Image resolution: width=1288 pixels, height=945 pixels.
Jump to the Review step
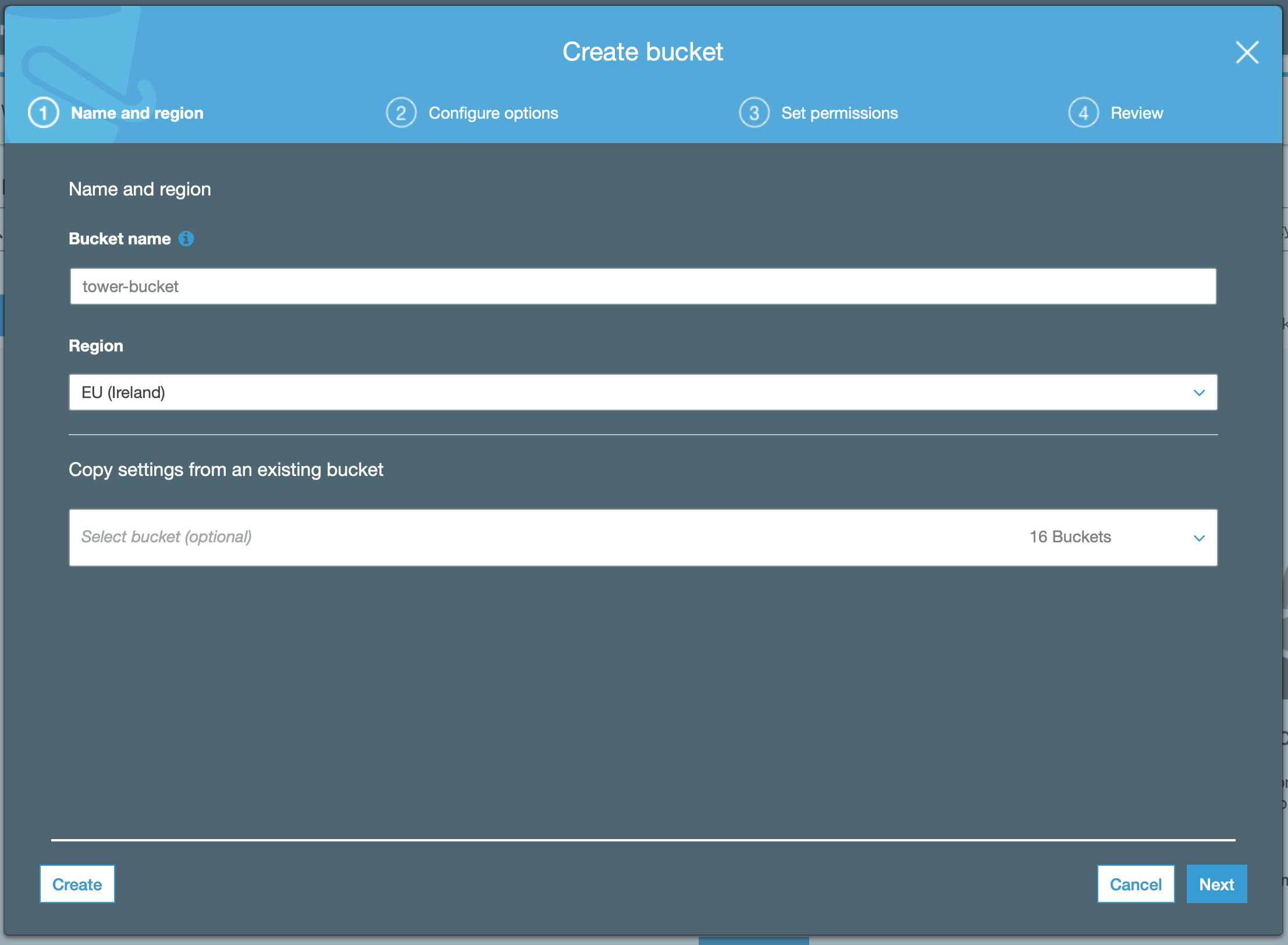(x=1137, y=113)
